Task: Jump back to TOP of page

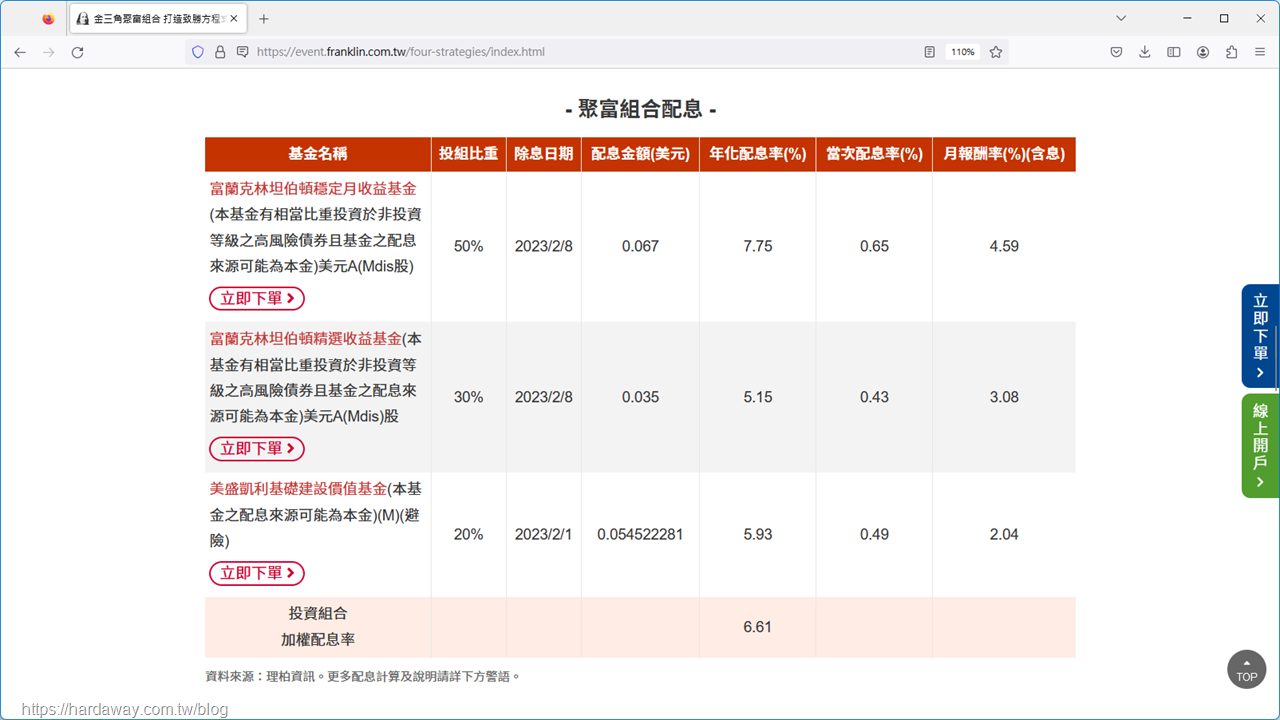Action: click(x=1246, y=670)
